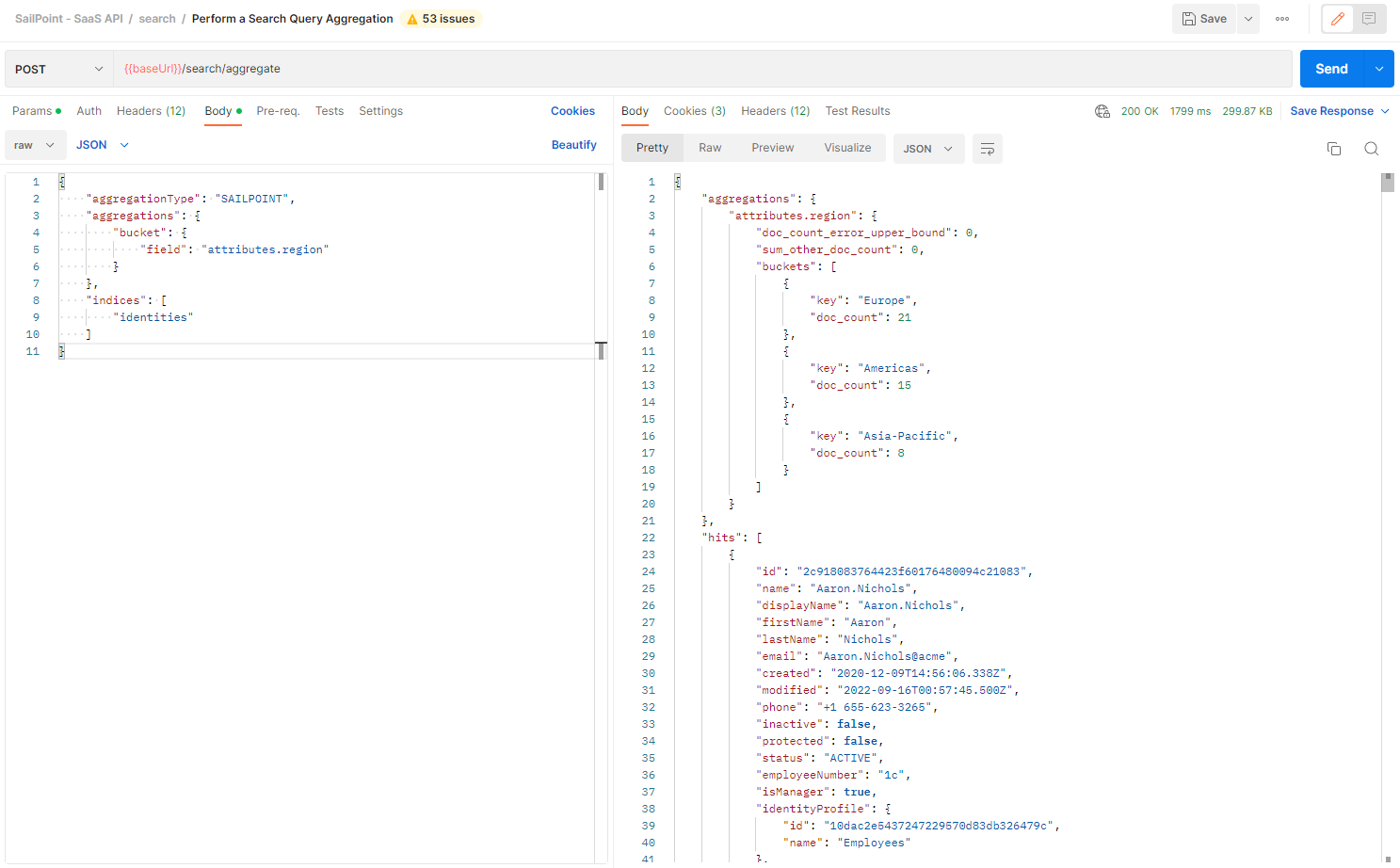
Task: Open the POST method dropdown
Action: [58, 68]
